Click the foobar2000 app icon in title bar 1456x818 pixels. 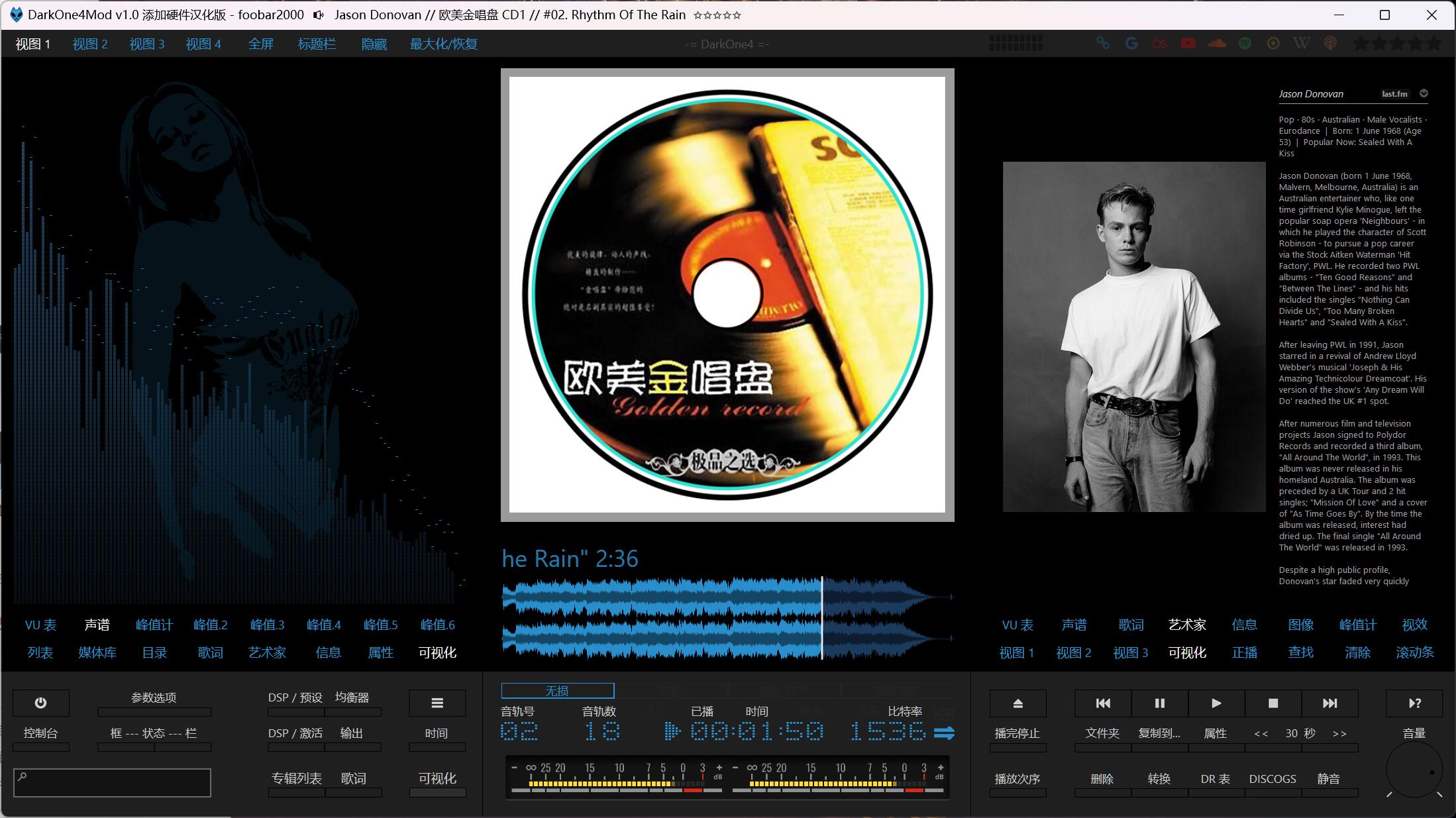pos(16,15)
